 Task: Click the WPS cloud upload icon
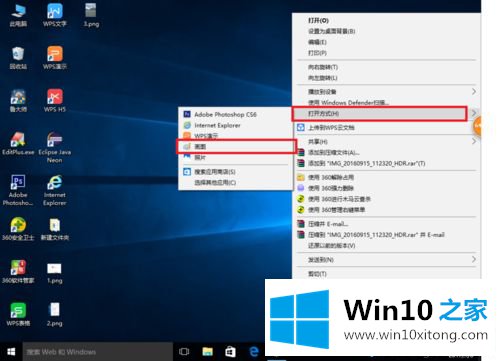[301, 127]
